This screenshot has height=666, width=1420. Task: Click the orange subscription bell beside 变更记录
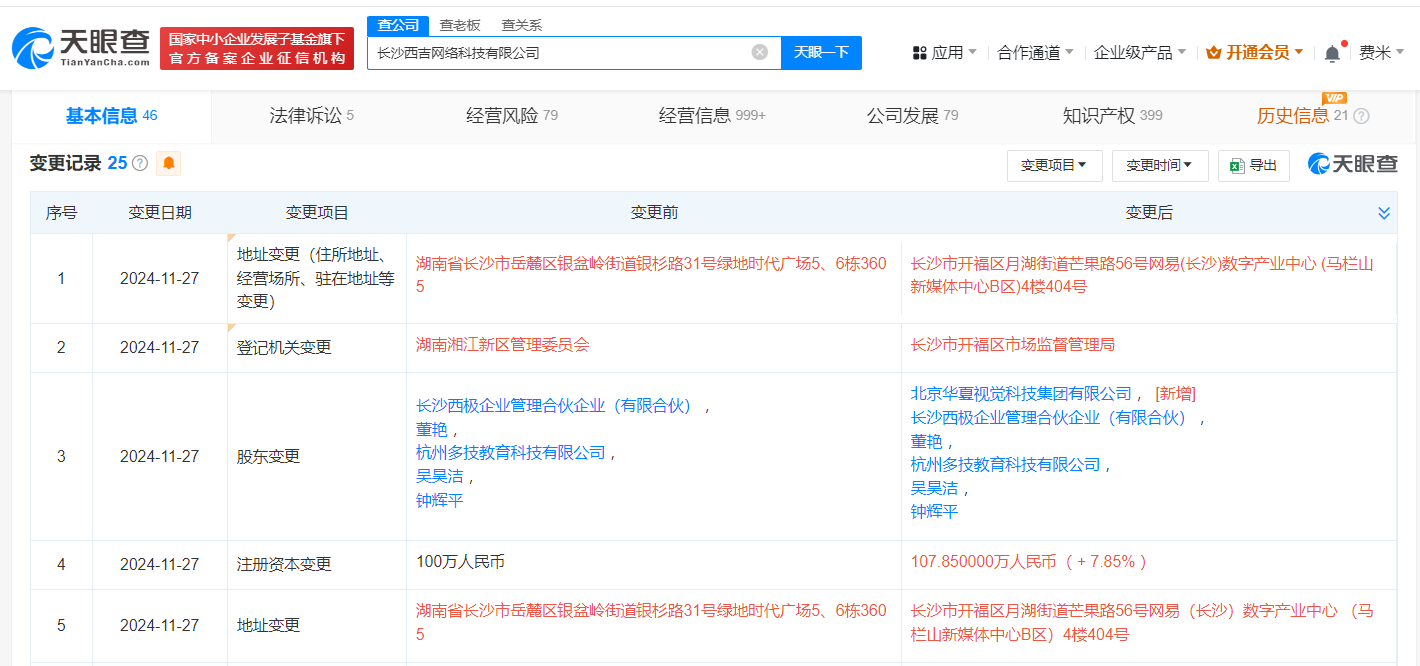[x=167, y=163]
